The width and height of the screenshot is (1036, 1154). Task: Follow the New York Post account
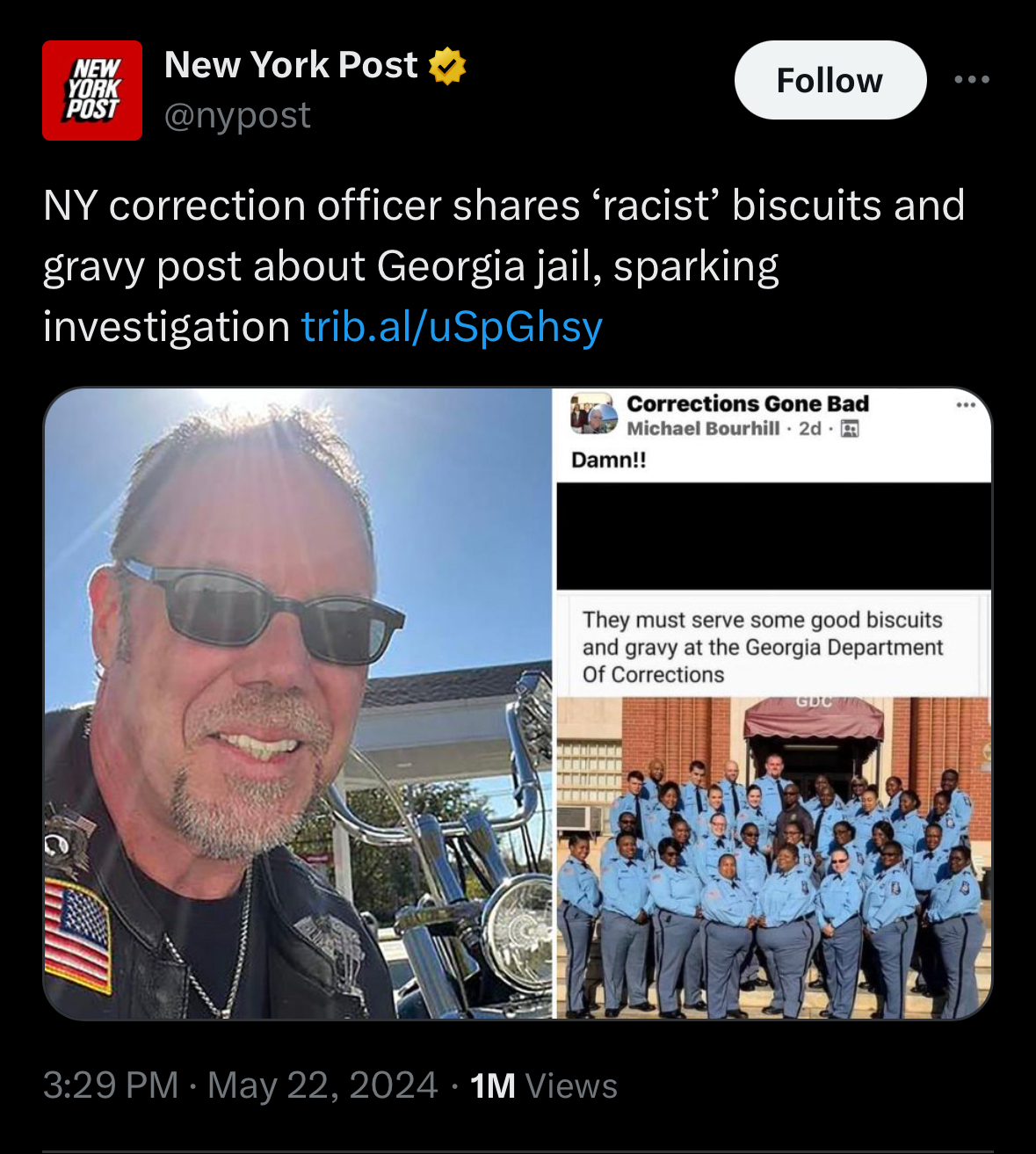tap(830, 80)
